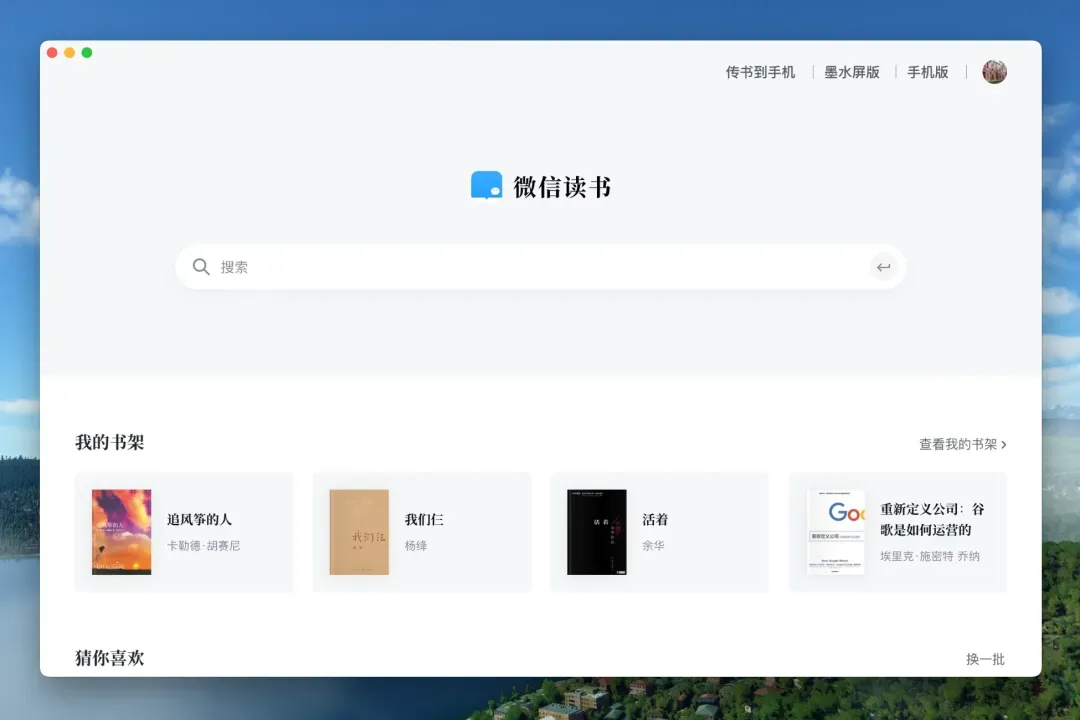Click the magnifier search icon
The image size is (1080, 720).
coord(200,267)
